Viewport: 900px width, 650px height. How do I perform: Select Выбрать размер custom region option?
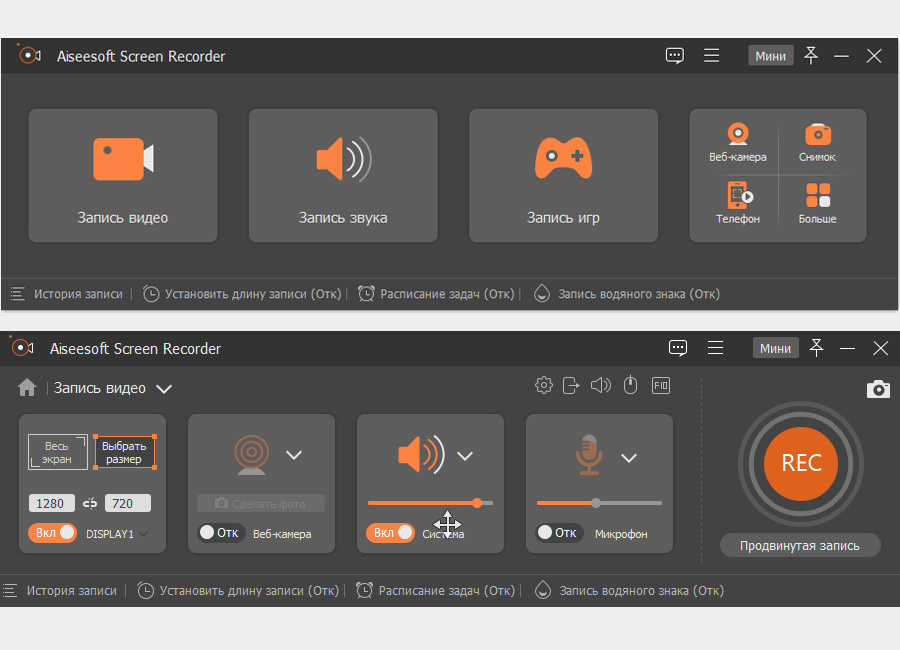[125, 452]
